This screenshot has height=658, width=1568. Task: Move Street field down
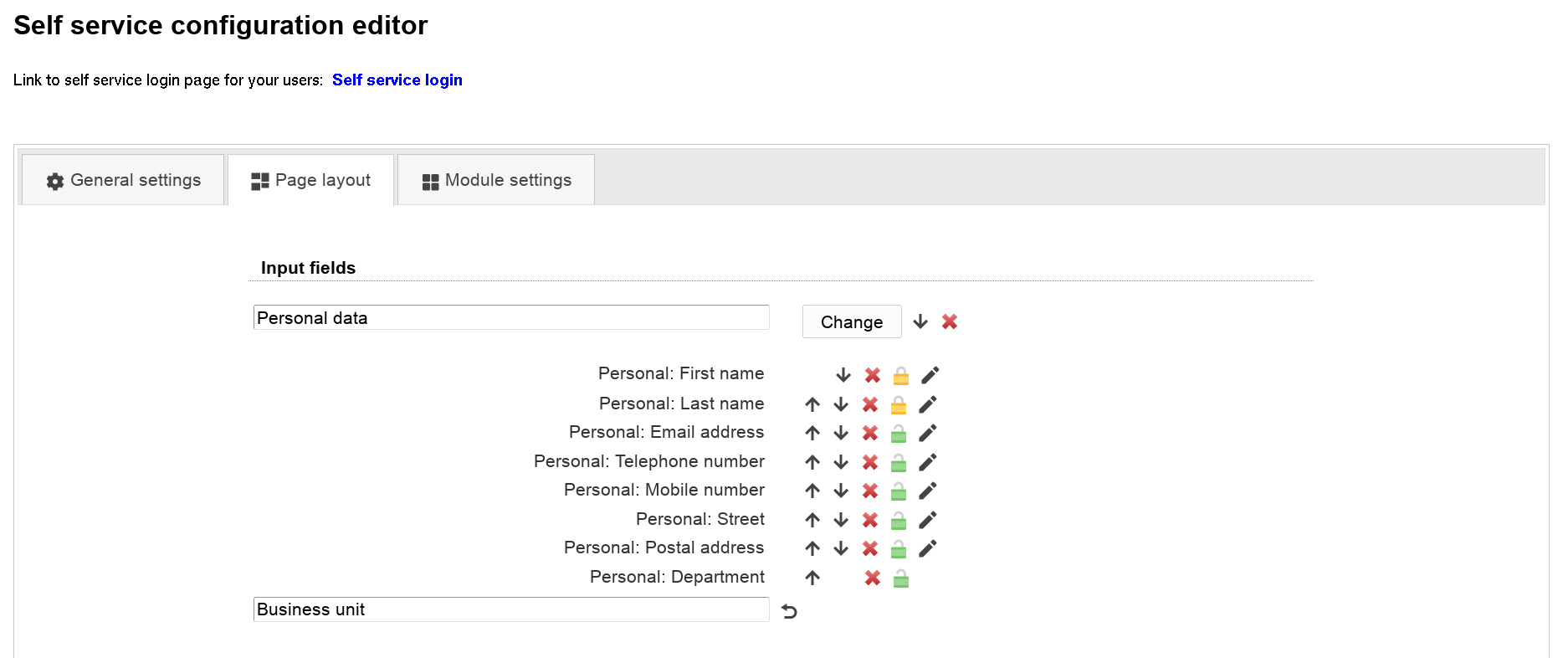coord(841,520)
